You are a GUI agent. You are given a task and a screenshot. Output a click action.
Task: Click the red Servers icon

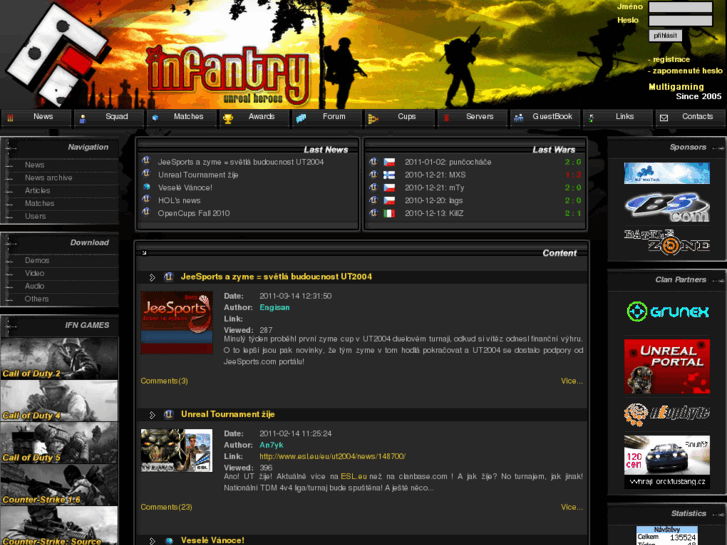point(446,118)
